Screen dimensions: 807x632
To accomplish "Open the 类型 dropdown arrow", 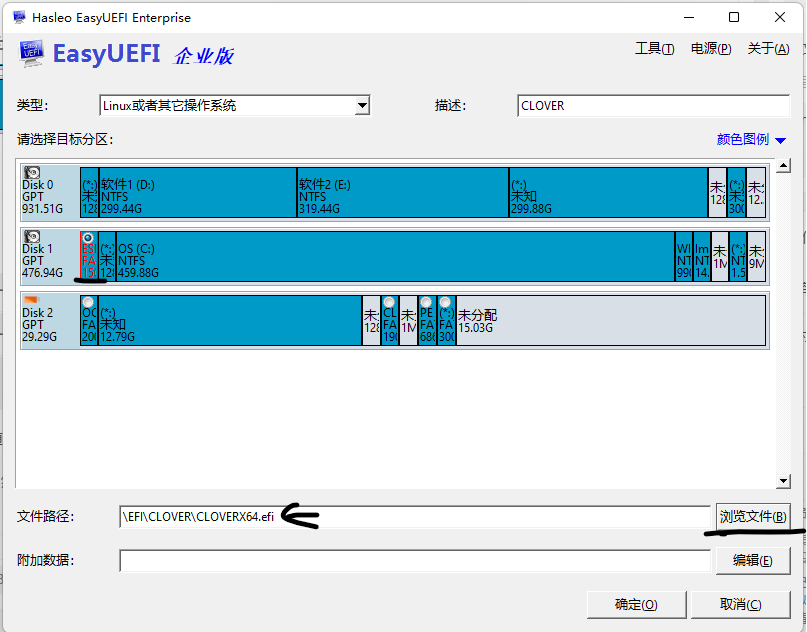I will click(x=362, y=106).
